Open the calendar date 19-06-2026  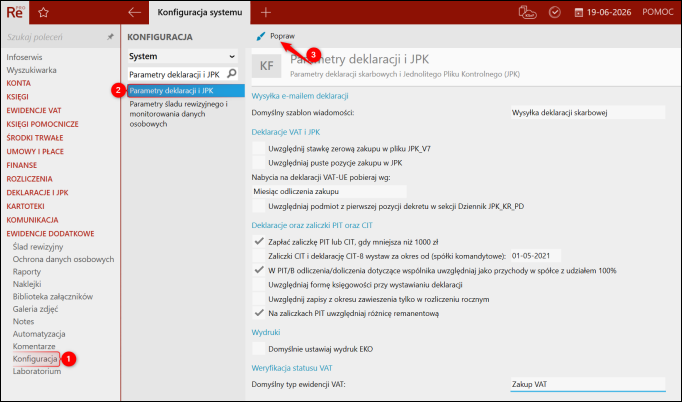[603, 12]
